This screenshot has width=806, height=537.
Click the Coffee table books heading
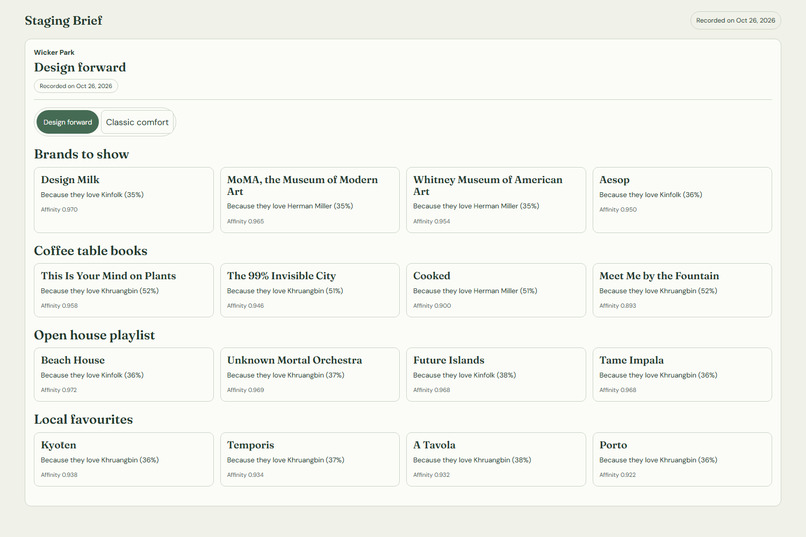coord(90,251)
